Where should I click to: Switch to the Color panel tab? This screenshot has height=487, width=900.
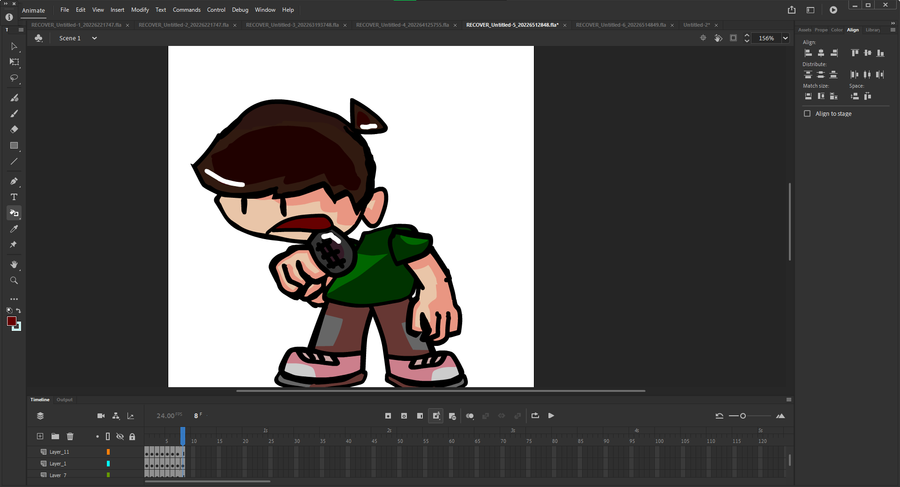[836, 30]
